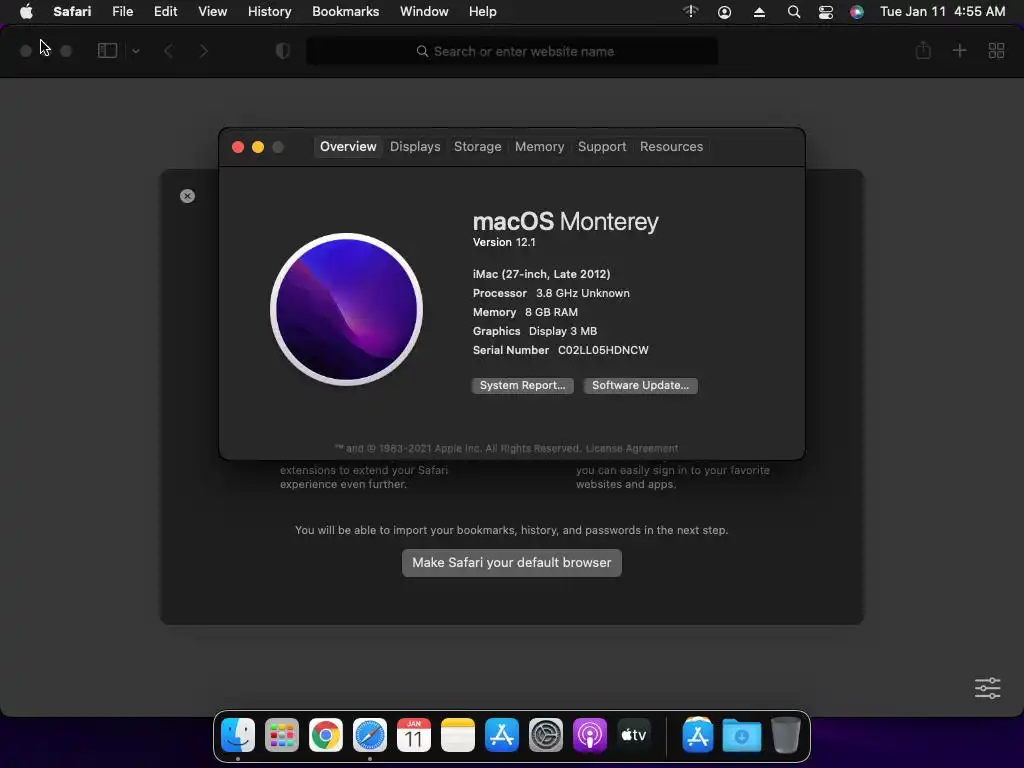Click the 8 GB RAM memory value
This screenshot has height=768, width=1024.
tap(551, 312)
